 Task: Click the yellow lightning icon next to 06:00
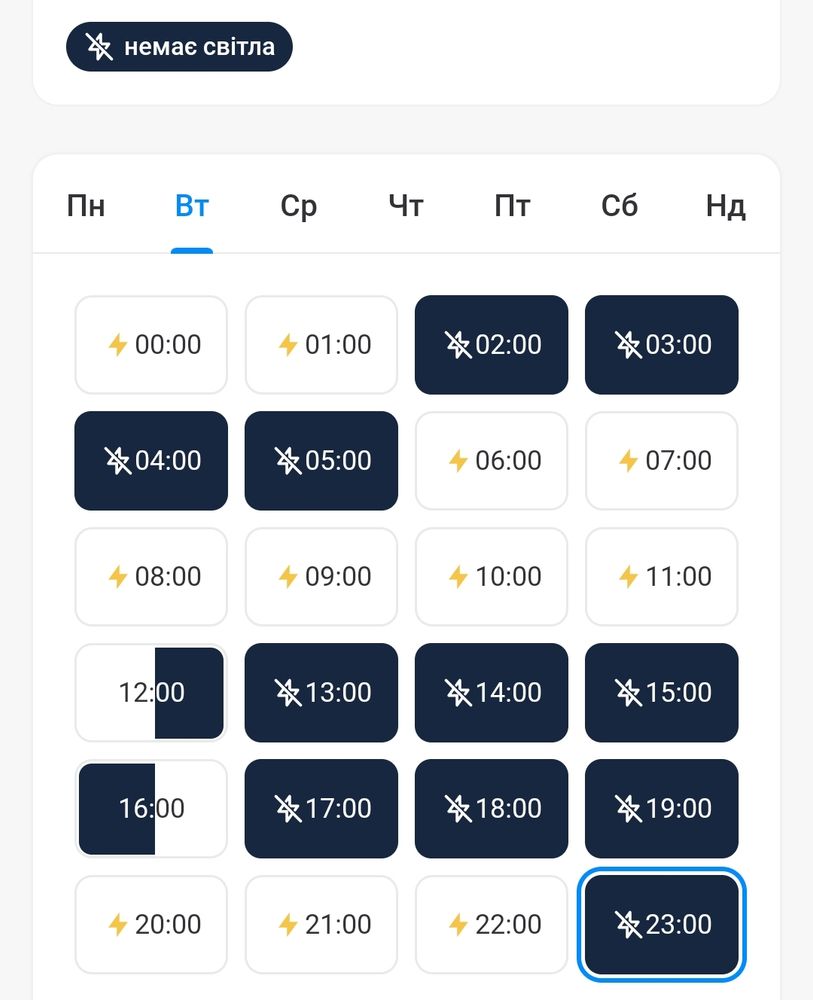click(458, 461)
